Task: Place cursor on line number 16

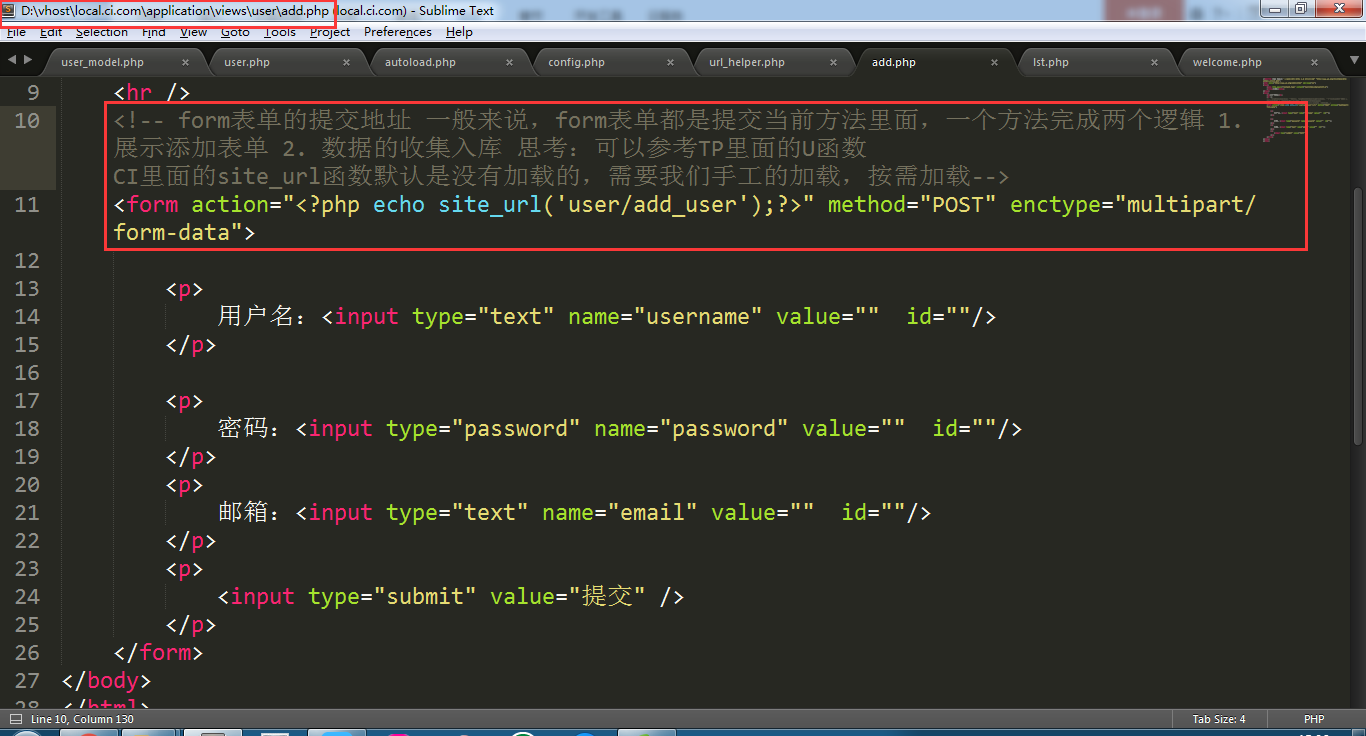Action: (27, 373)
